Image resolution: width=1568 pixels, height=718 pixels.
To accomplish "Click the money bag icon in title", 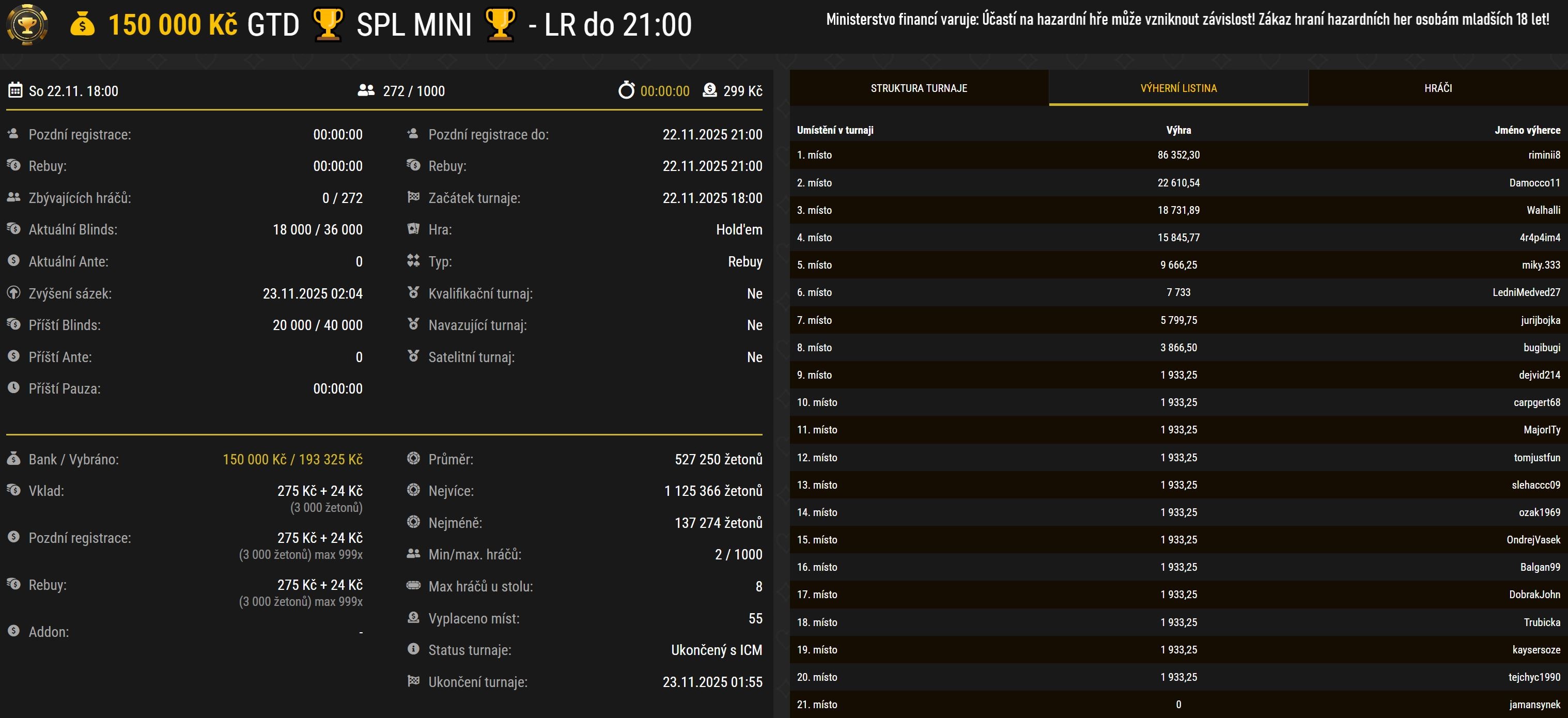I will tap(82, 24).
